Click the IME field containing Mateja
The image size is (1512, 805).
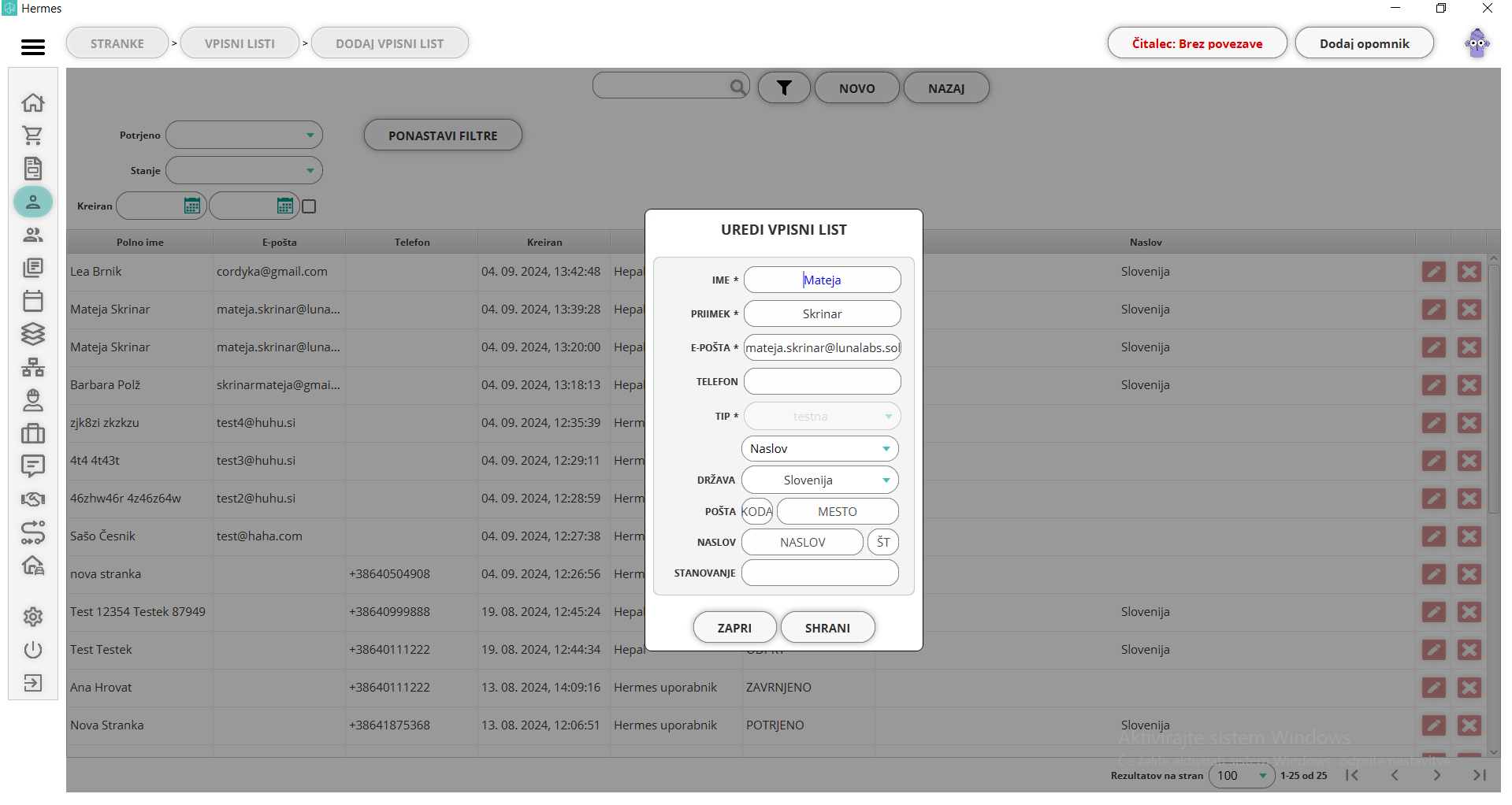click(x=822, y=280)
